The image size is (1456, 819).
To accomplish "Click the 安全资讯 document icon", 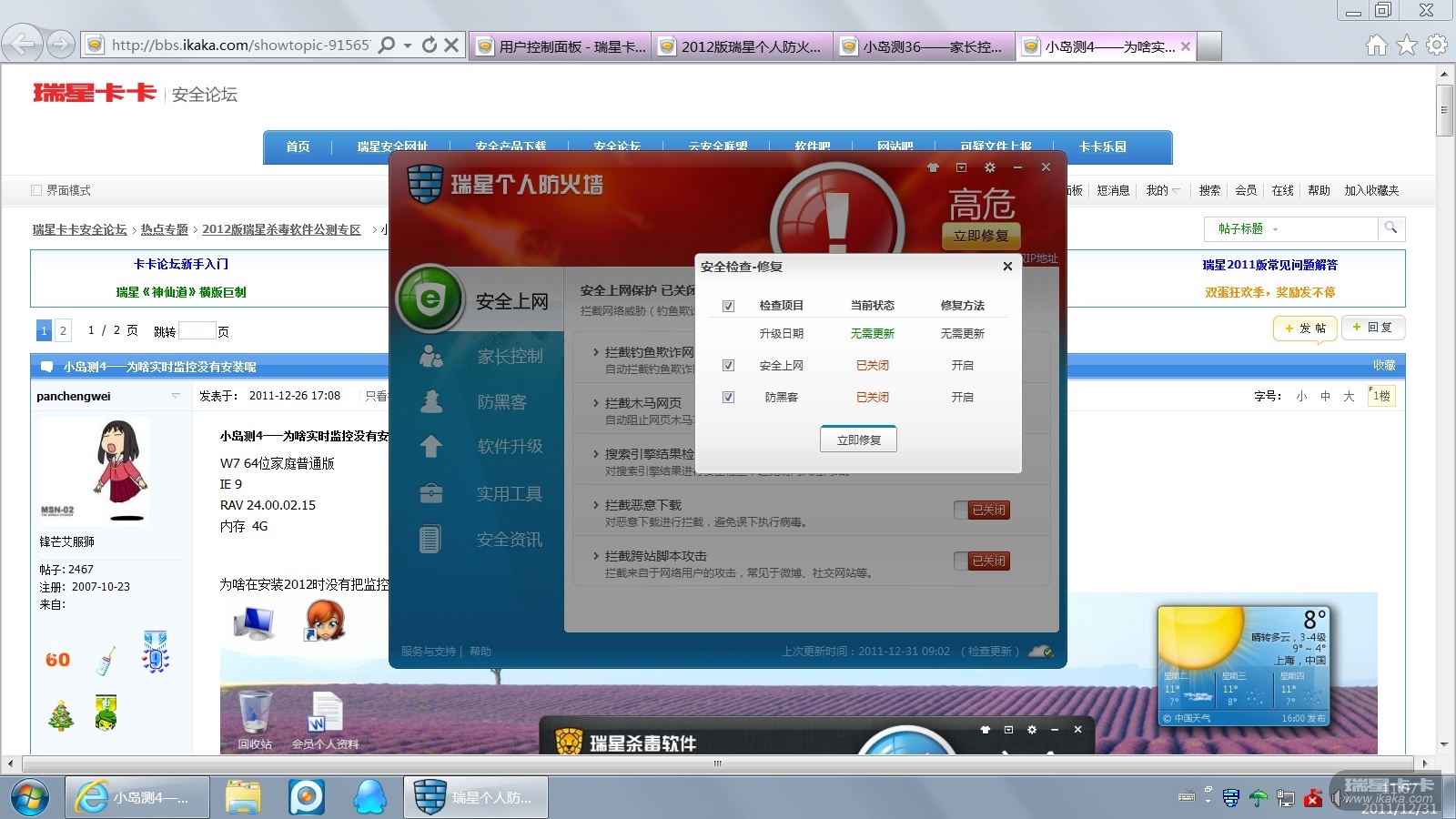I will tap(430, 539).
